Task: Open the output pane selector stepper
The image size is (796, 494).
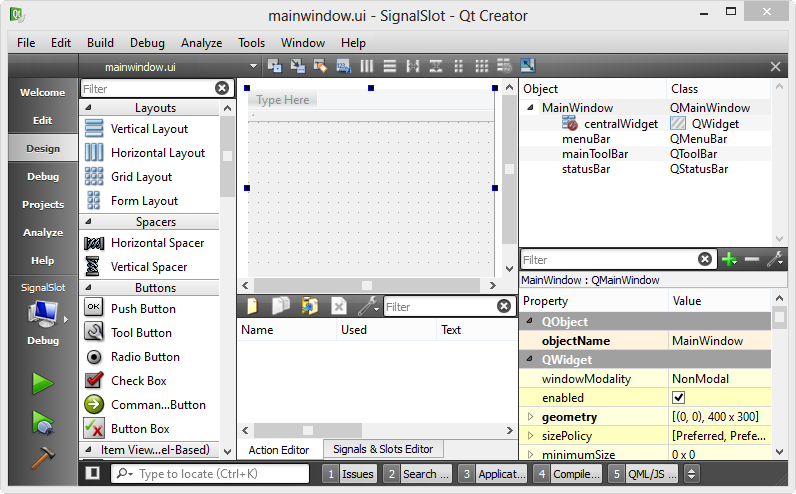Action: coord(691,474)
